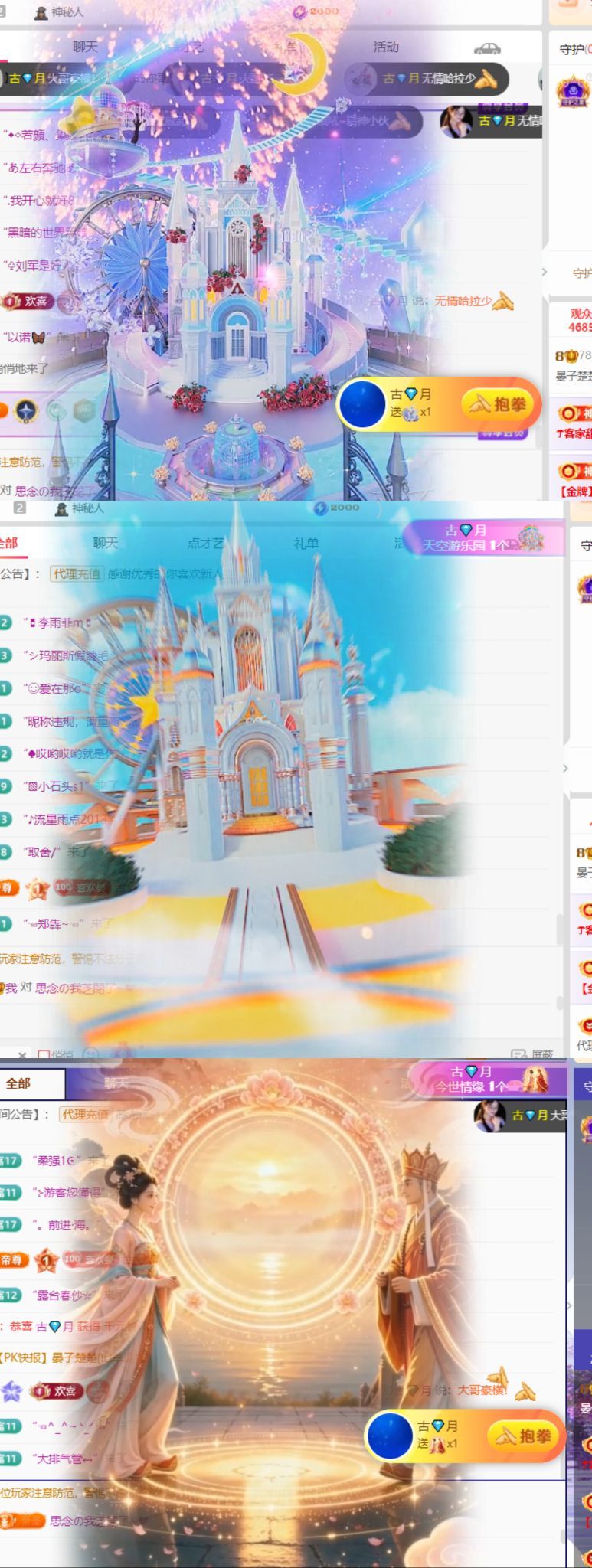Image resolution: width=592 pixels, height=1568 pixels.
Task: Click the green level badge before 李雨菲
Action: click(5, 622)
